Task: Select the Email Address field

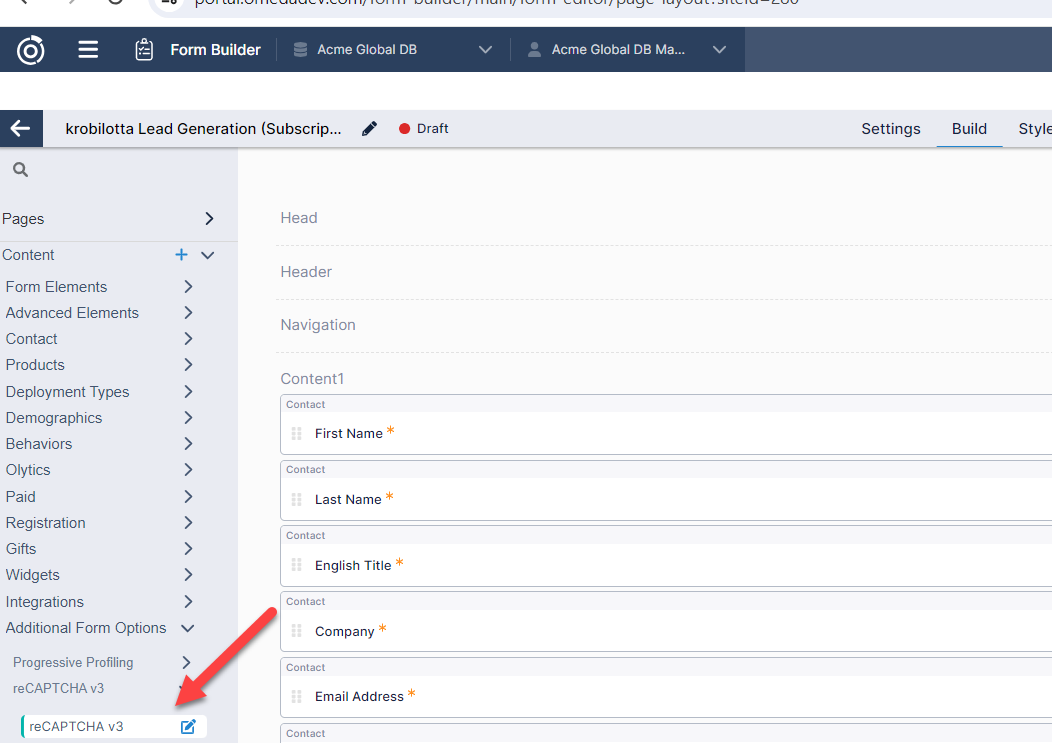Action: click(359, 697)
